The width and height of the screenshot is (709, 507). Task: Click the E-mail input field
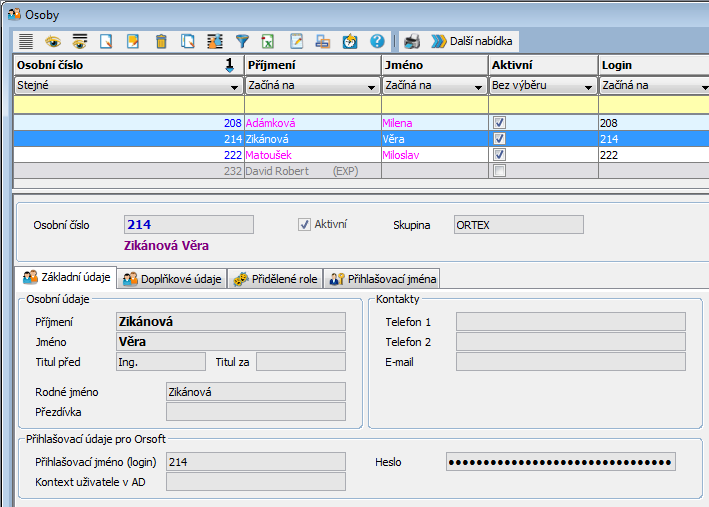coord(570,362)
